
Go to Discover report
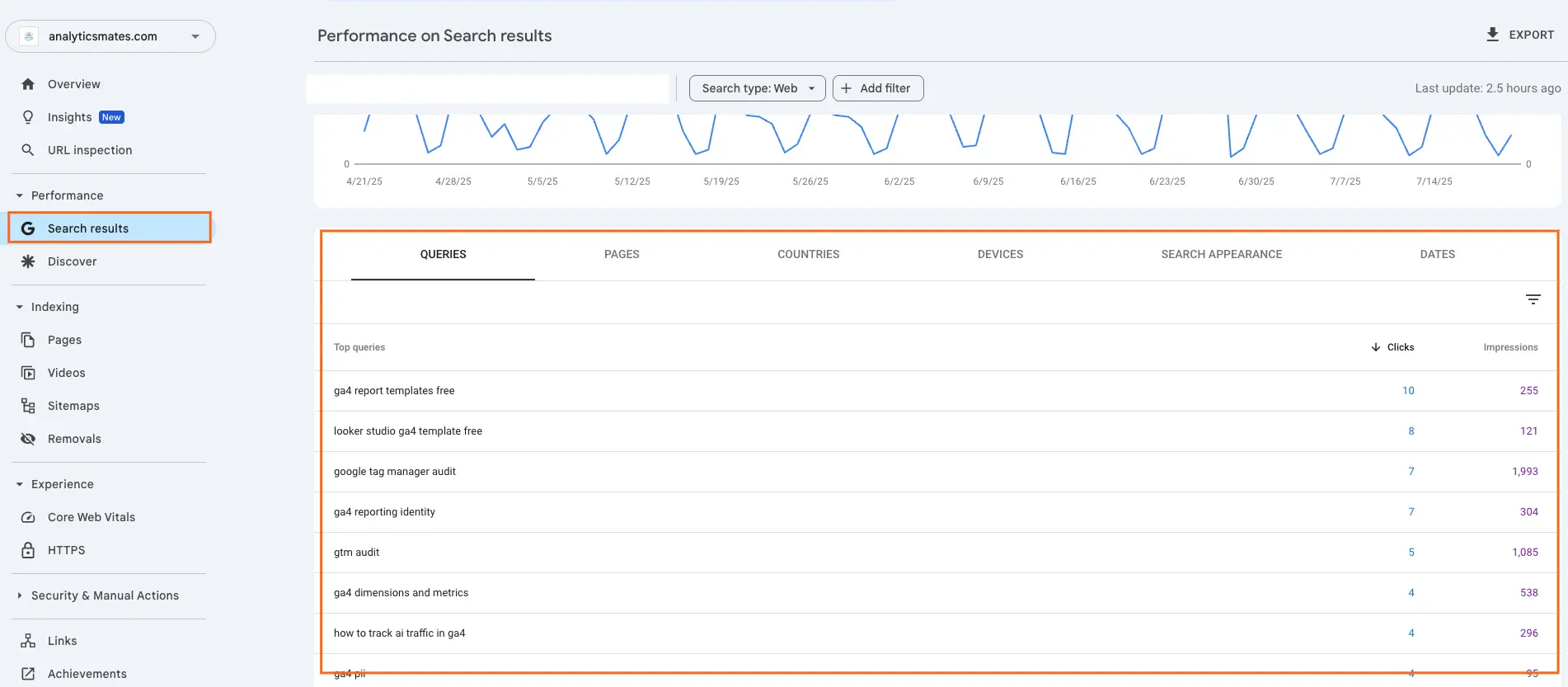coord(72,261)
